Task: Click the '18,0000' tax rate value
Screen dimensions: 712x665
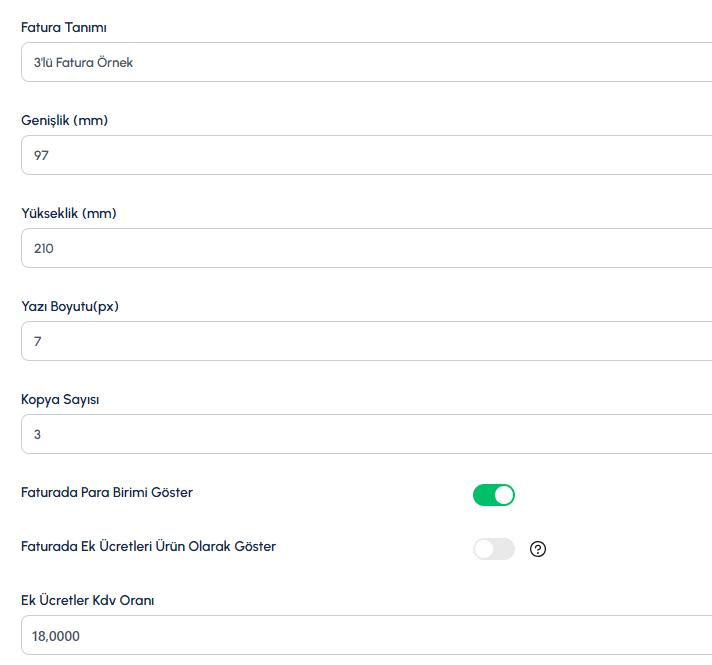Action: [x=57, y=635]
